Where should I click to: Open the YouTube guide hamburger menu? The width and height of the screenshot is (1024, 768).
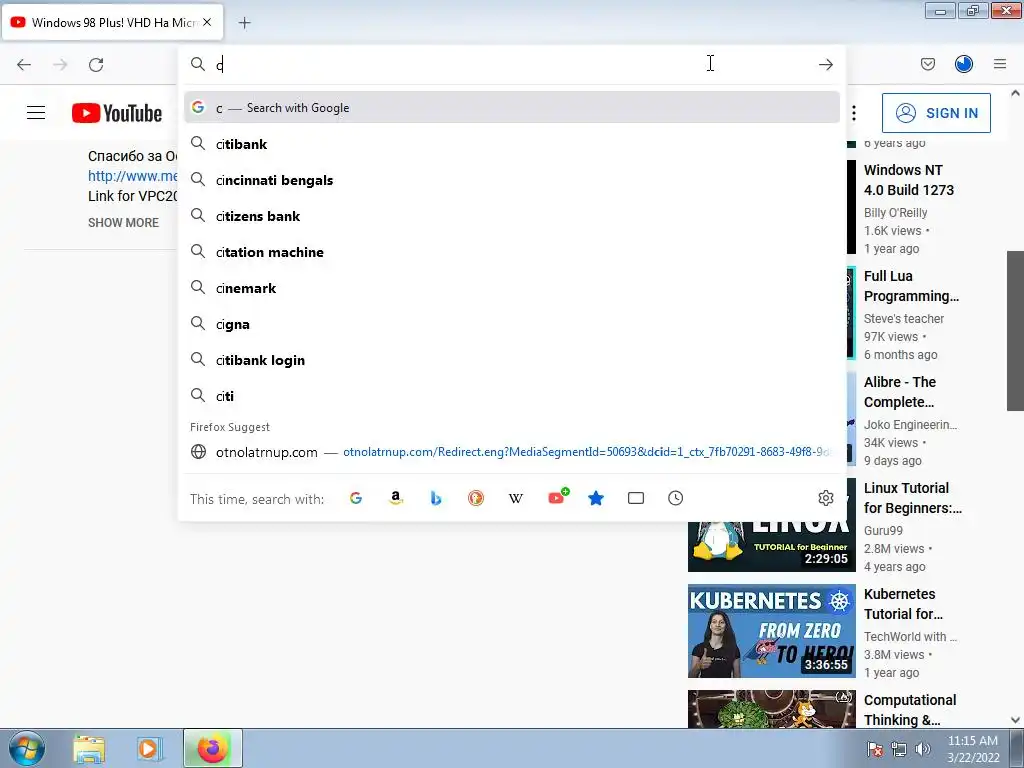click(x=36, y=113)
